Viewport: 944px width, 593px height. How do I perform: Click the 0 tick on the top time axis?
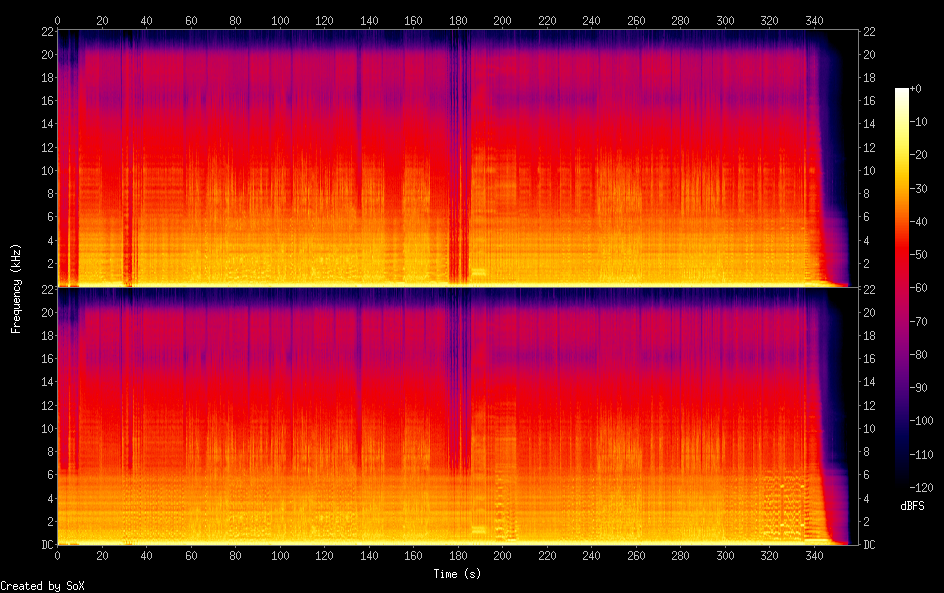click(x=58, y=20)
